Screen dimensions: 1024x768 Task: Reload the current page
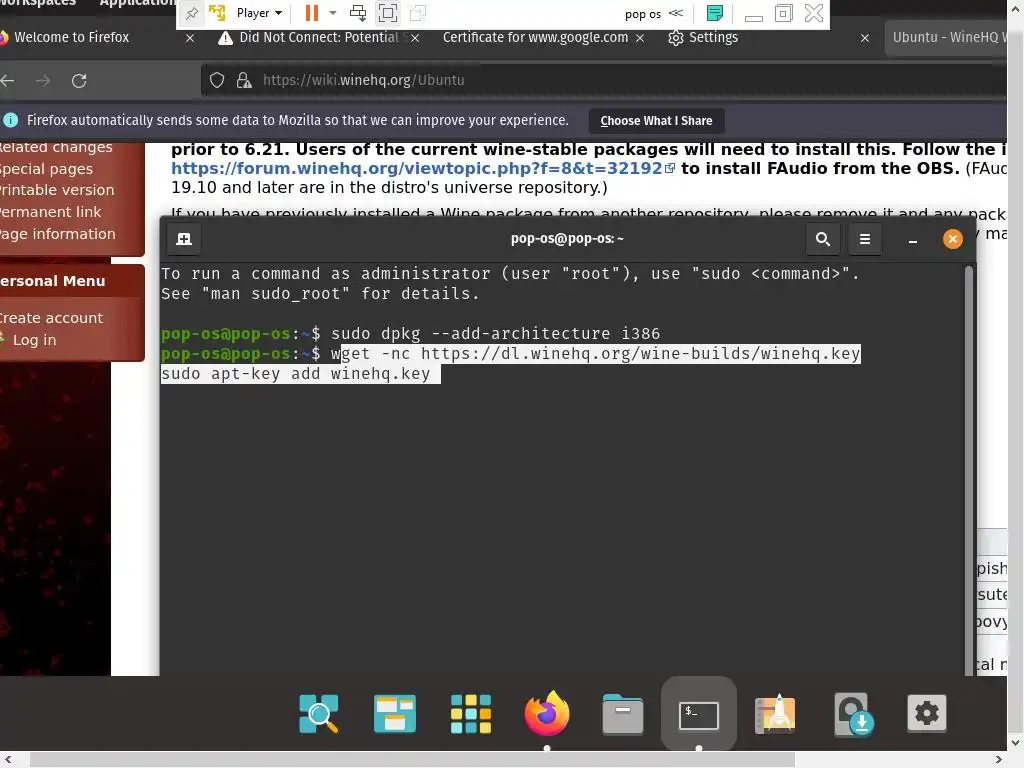79,80
